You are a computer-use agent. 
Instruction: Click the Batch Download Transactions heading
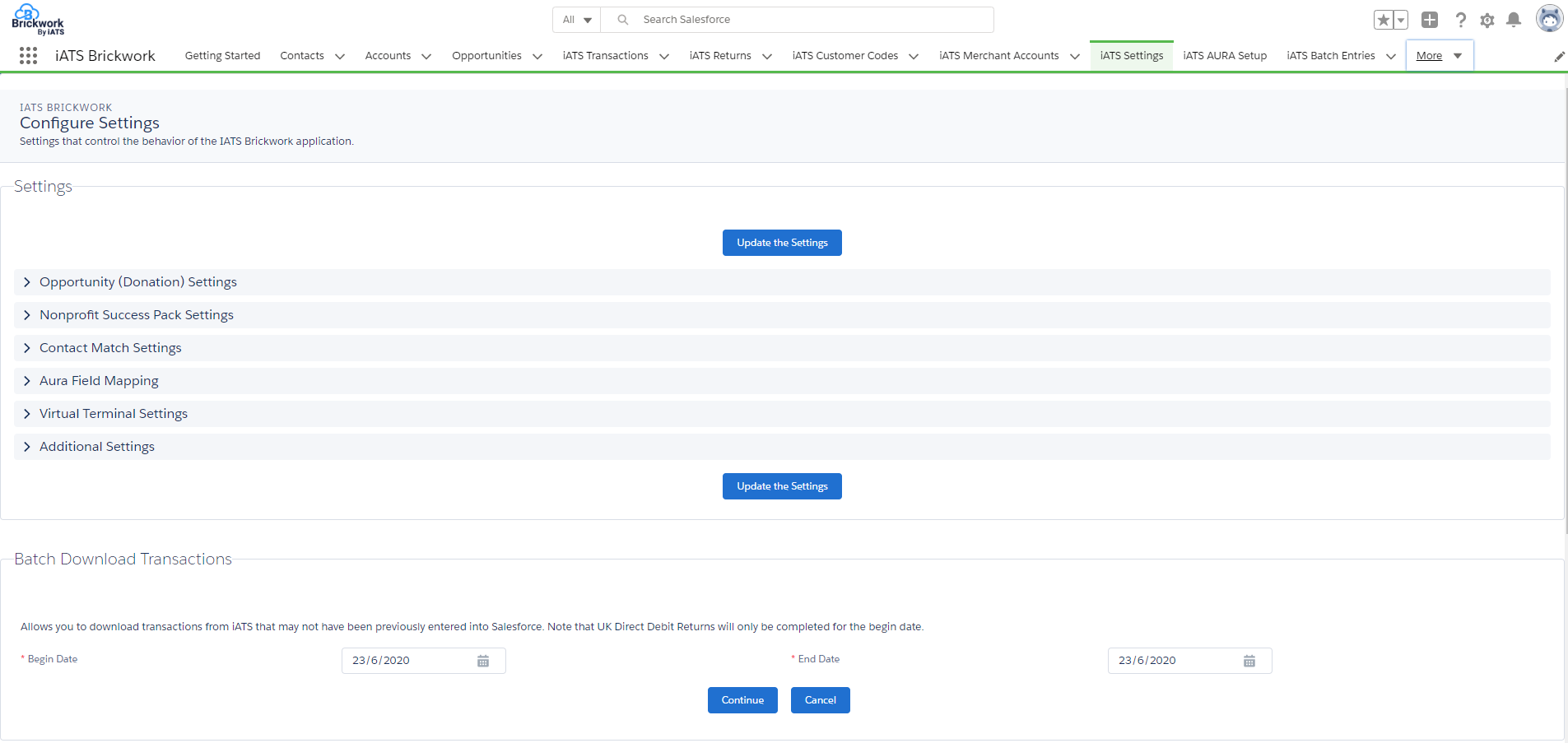pos(123,560)
